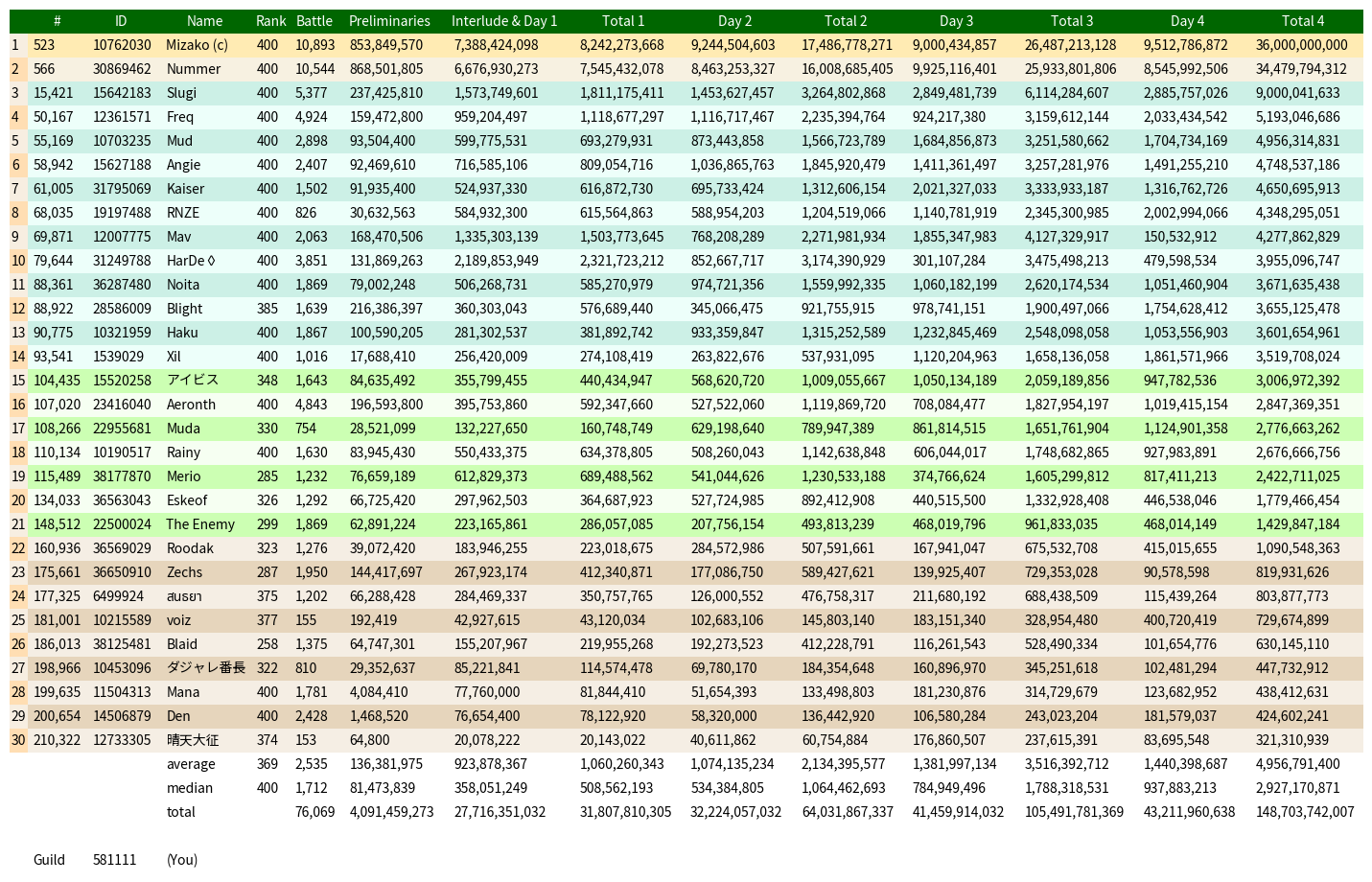Click the total Battle cell 76,069
Image resolution: width=1372 pixels, height=882 pixels.
[x=315, y=812]
